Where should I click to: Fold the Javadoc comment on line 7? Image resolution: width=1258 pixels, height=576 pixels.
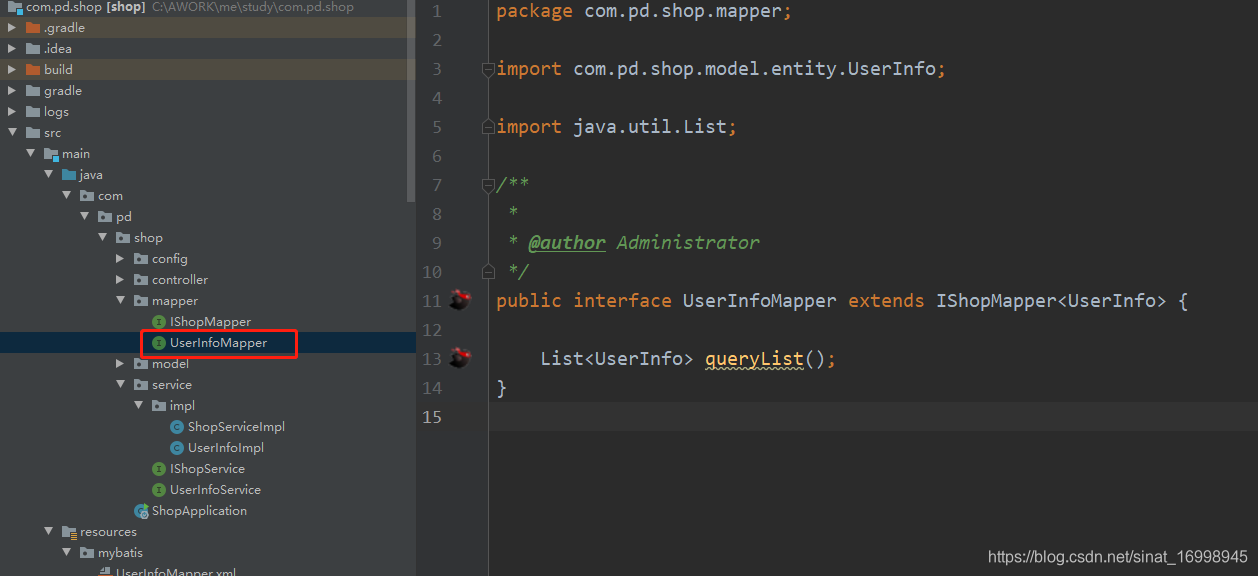(488, 185)
